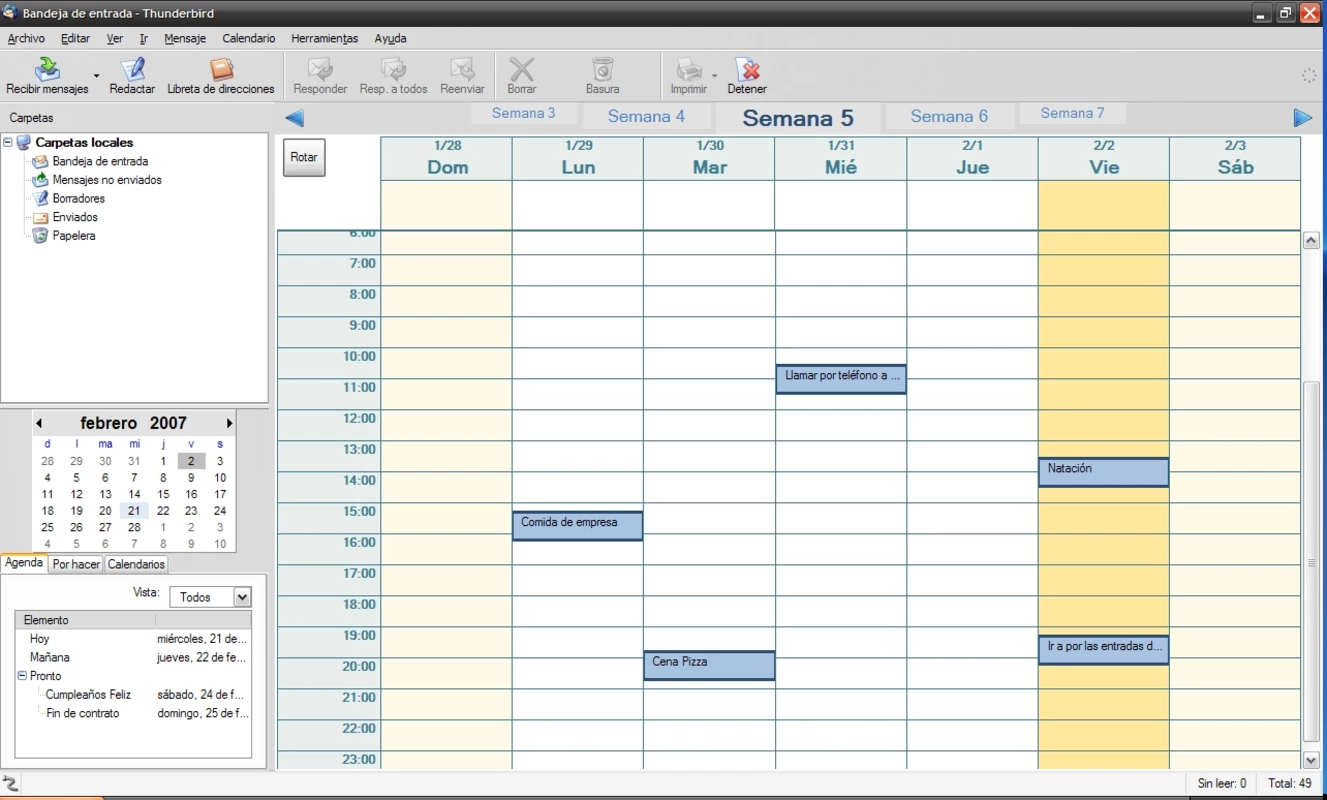Go to previous week with left arrow
The height and width of the screenshot is (800, 1327).
coord(294,118)
